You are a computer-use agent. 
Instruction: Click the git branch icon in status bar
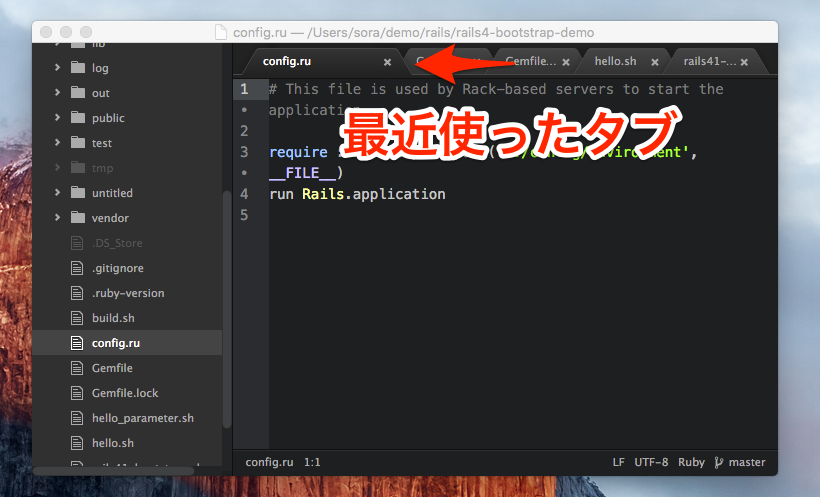719,462
